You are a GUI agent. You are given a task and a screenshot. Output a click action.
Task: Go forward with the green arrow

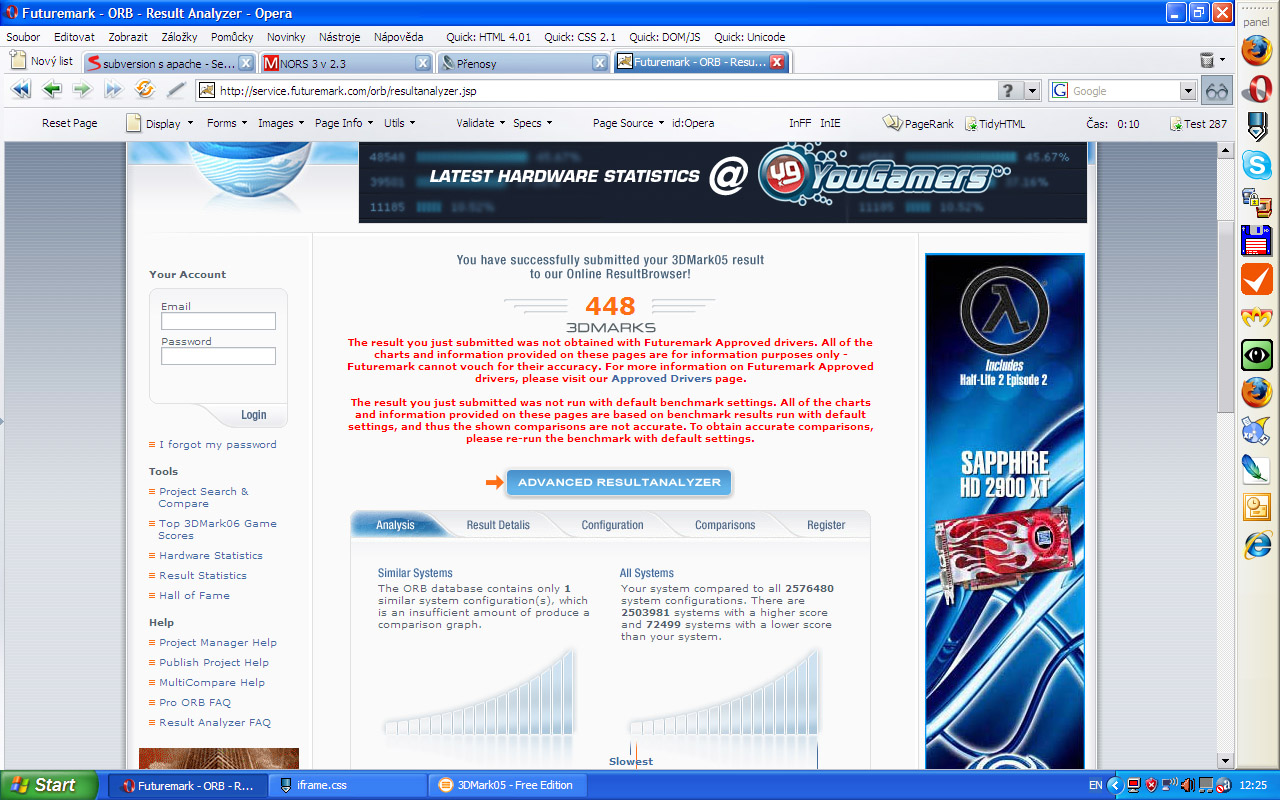(82, 90)
